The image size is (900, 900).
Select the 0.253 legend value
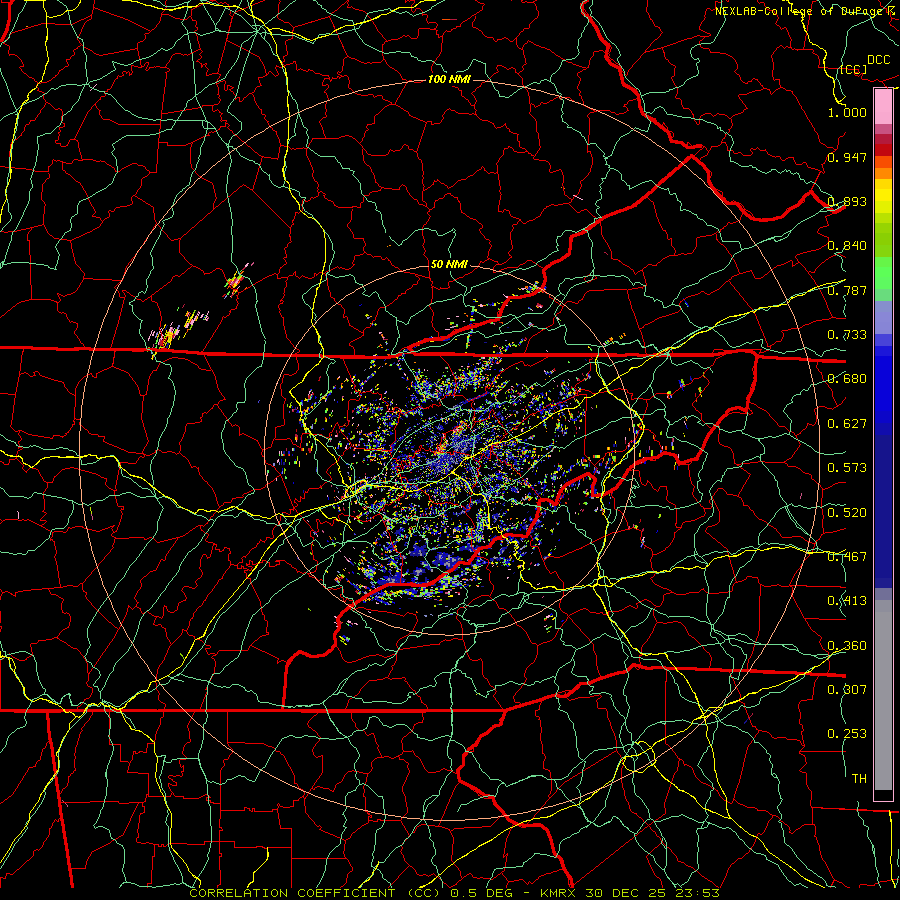click(847, 734)
